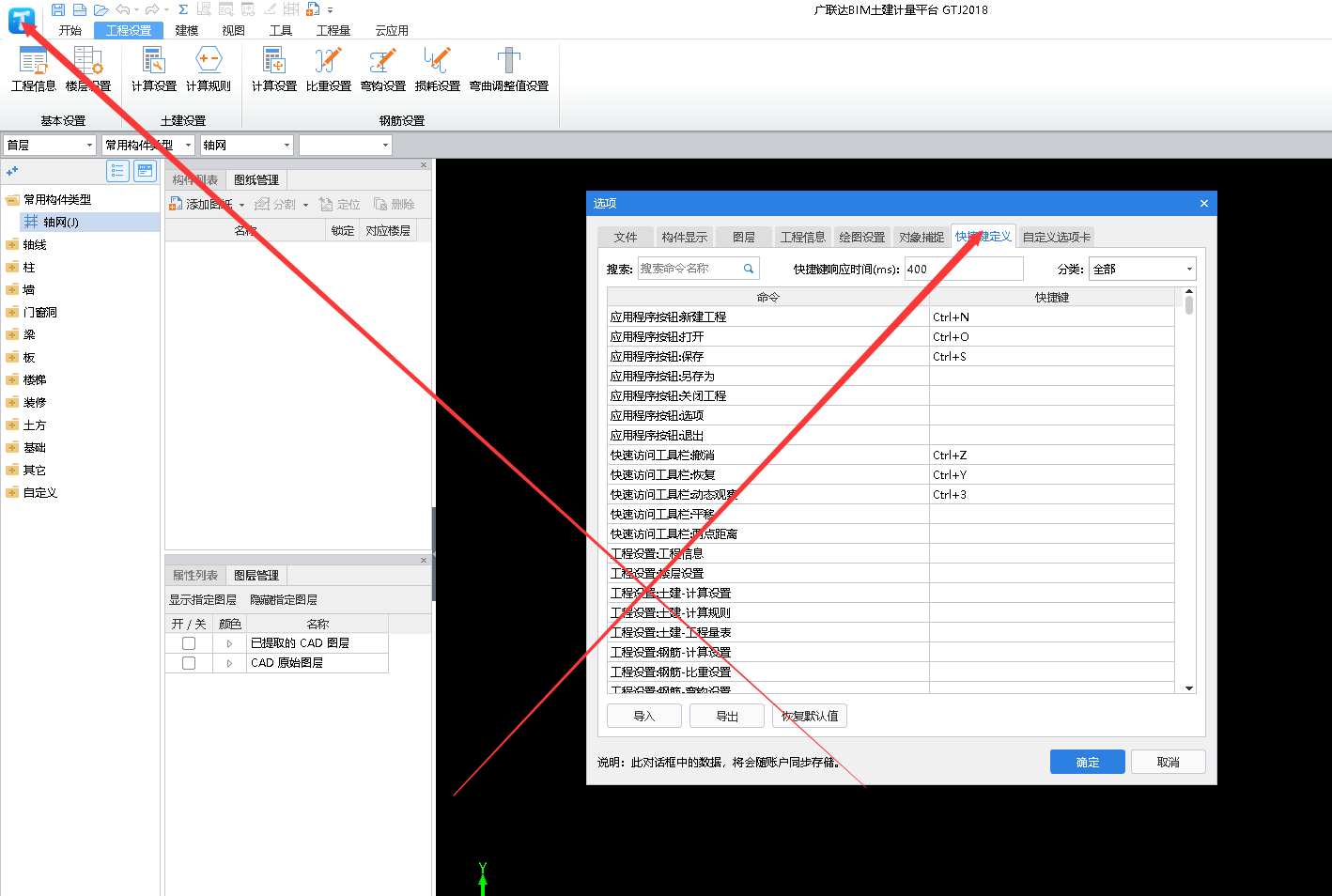Click the New project icon in quick toolbar

click(80, 9)
